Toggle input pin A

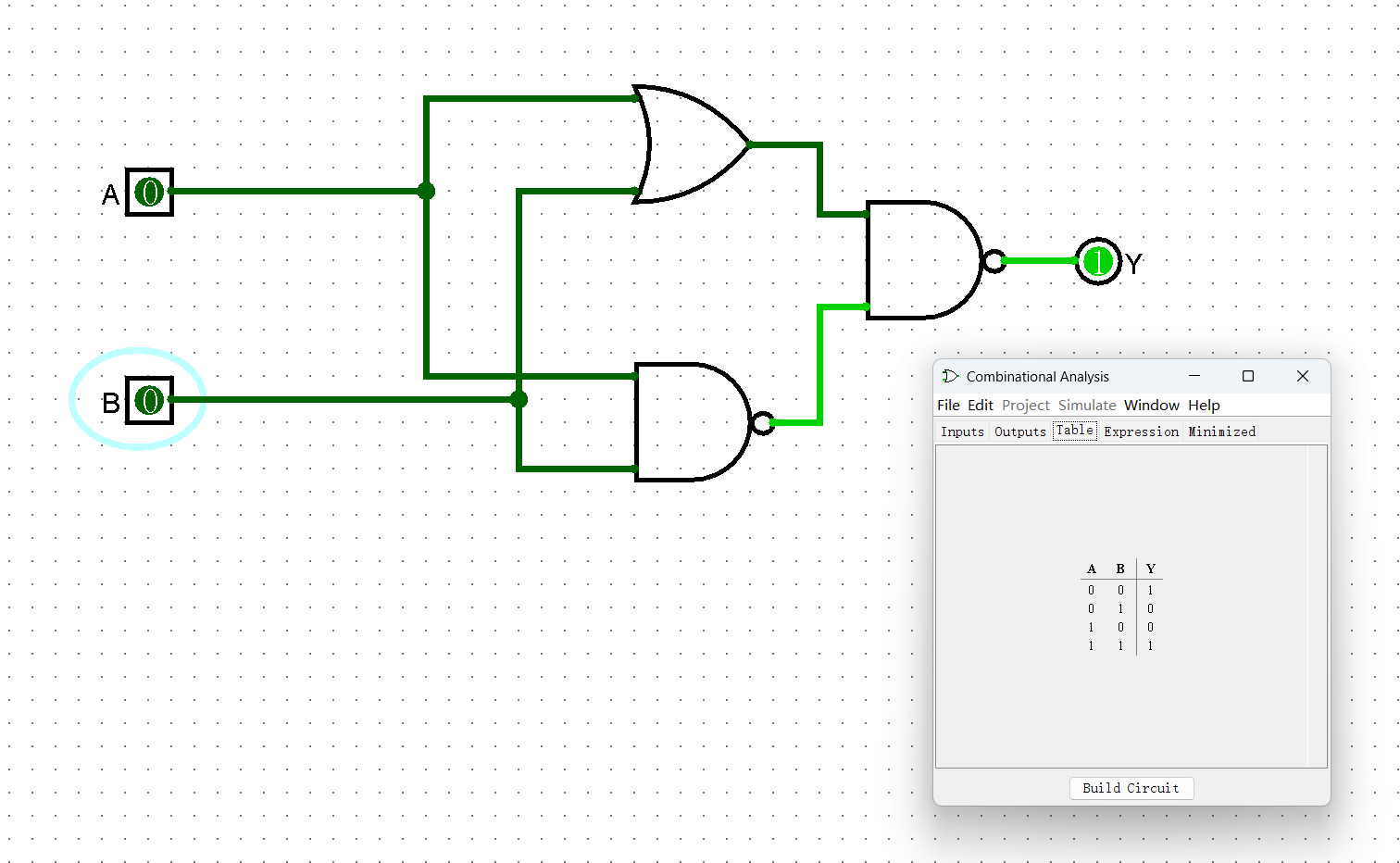click(149, 192)
